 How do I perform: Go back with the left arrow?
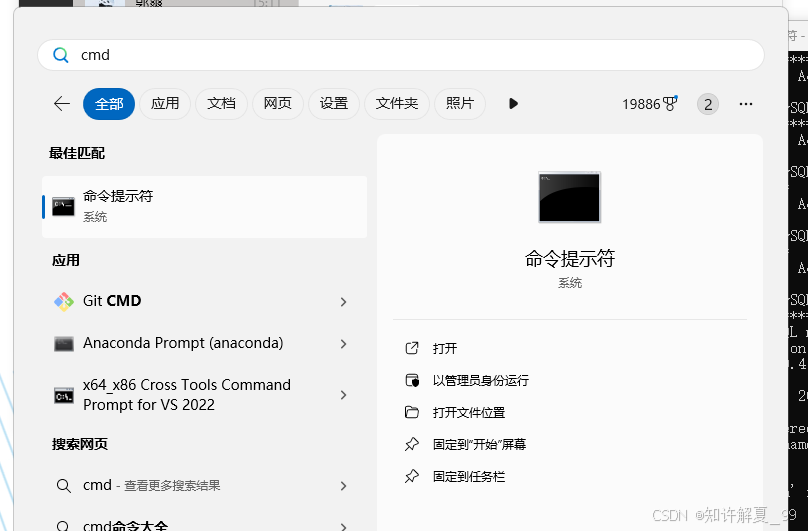[x=62, y=104]
